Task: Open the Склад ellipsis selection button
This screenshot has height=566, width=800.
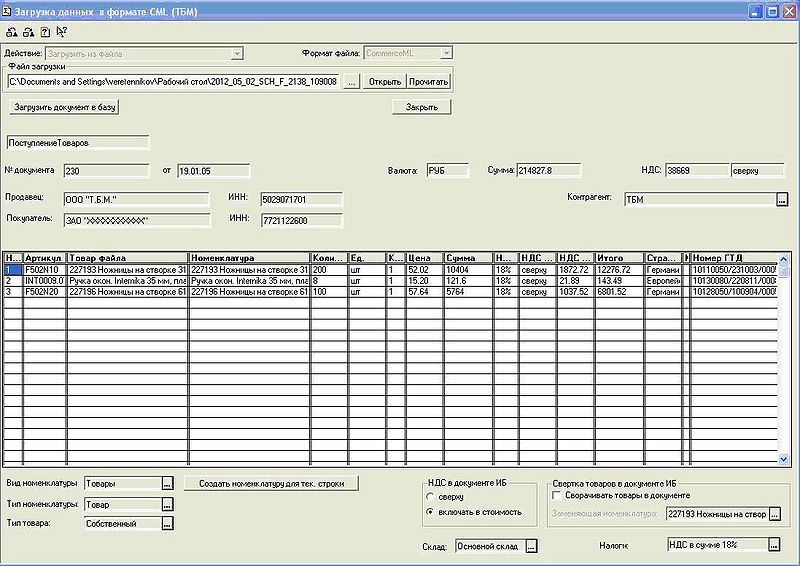Action: (x=531, y=546)
